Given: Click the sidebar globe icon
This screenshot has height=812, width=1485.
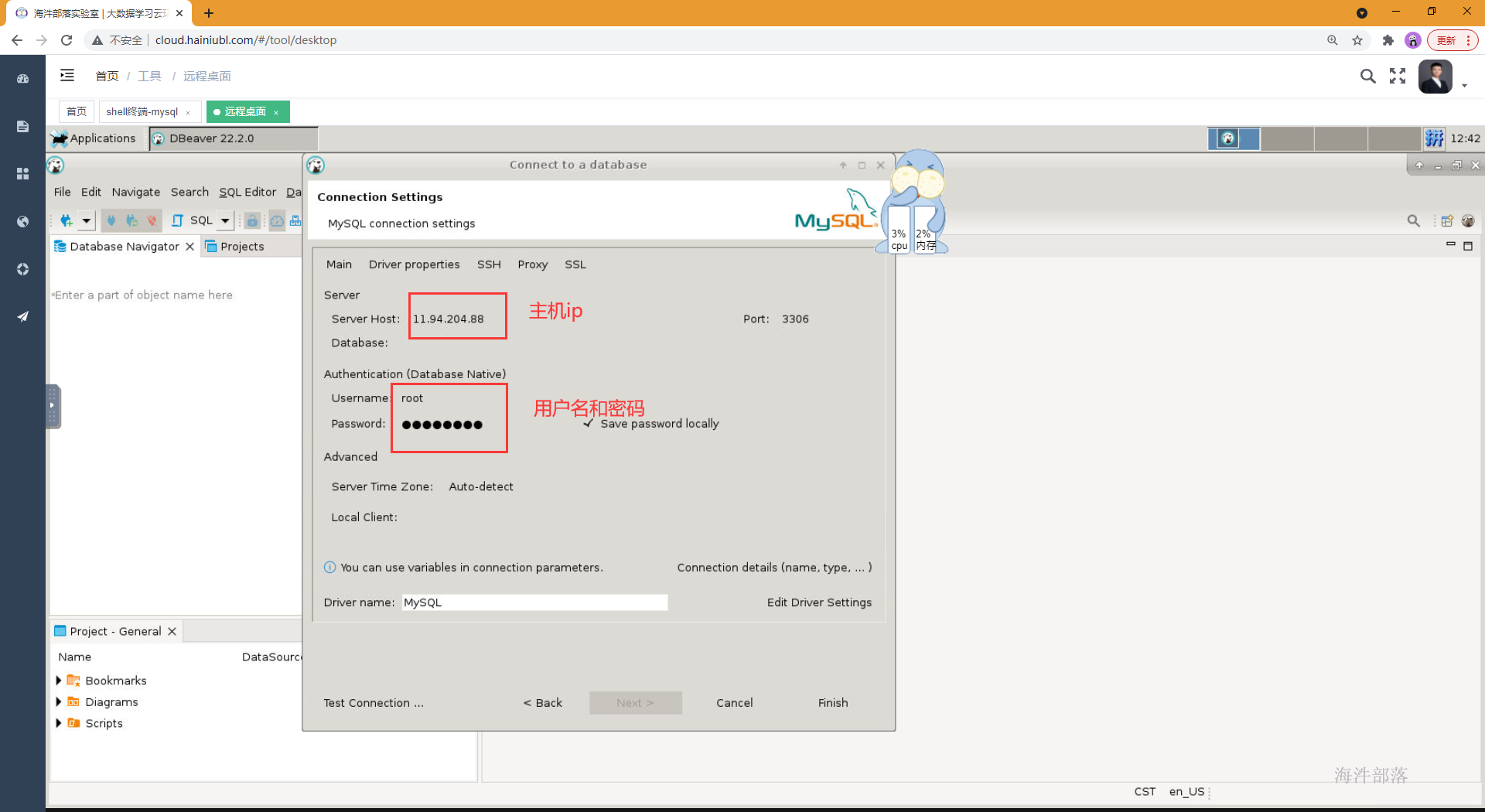Looking at the screenshot, I should 22,221.
